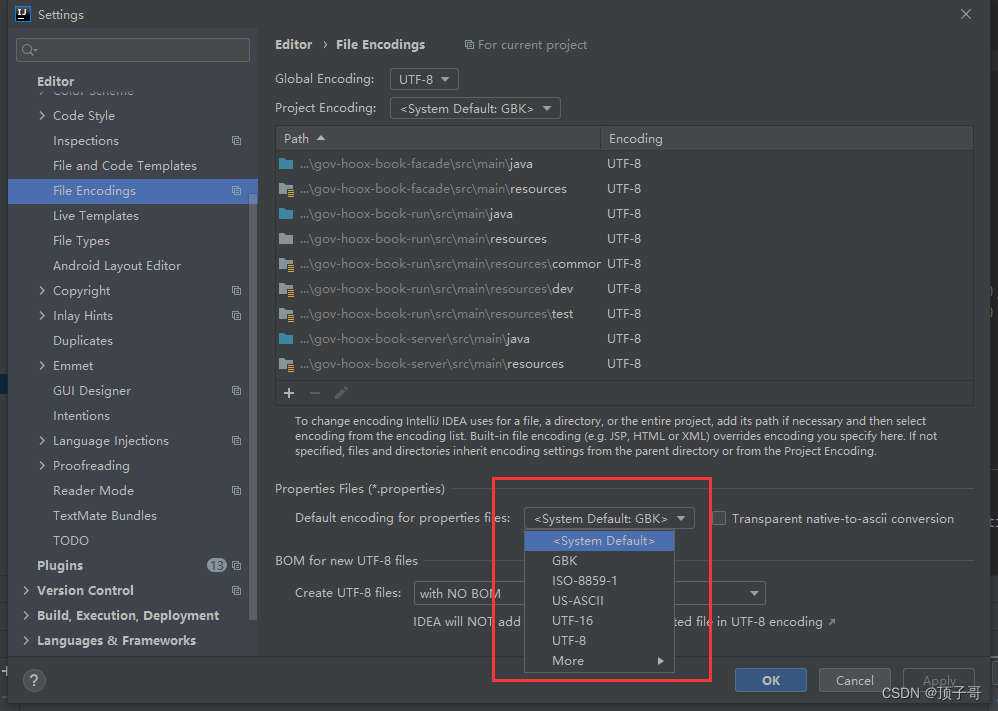998x711 pixels.
Task: Expand the Proofreading tree node
Action: (x=42, y=465)
